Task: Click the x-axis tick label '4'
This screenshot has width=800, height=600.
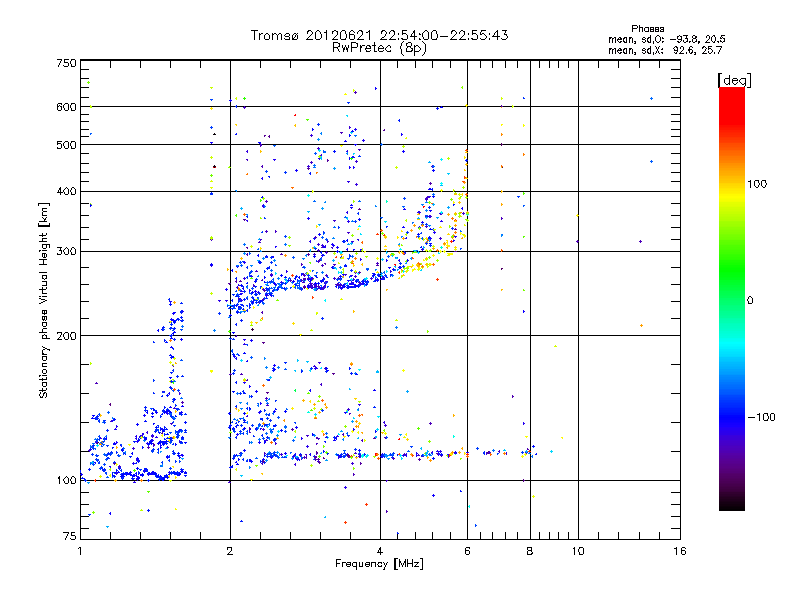Action: point(380,551)
